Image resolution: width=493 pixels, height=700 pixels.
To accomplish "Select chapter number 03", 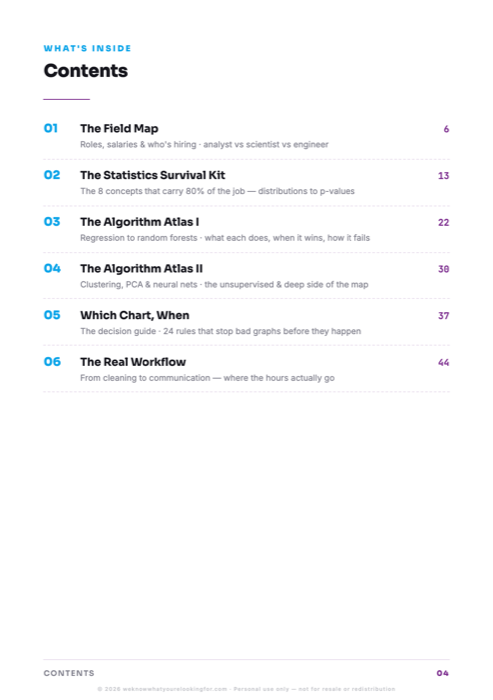I will pos(52,222).
